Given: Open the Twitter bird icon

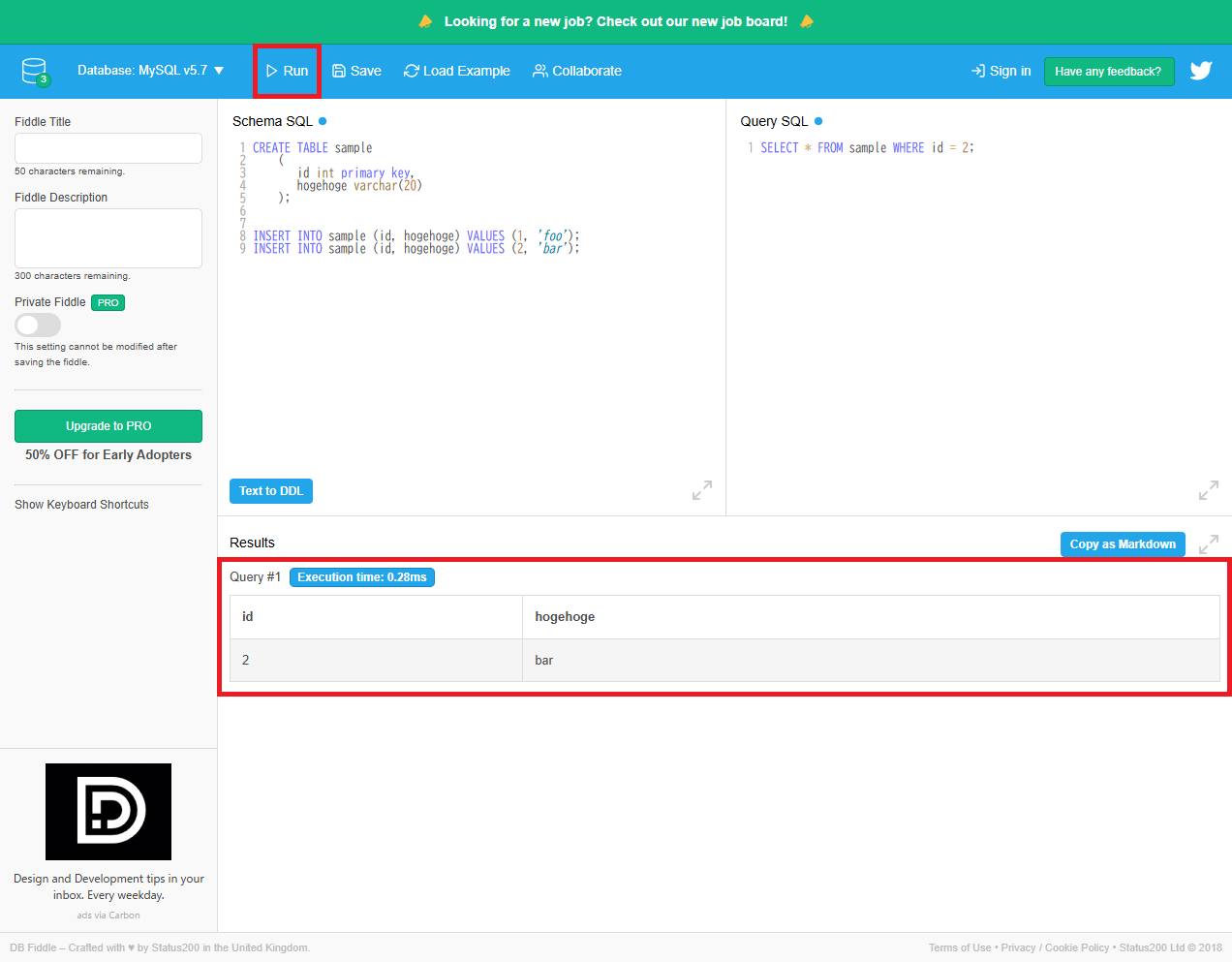Looking at the screenshot, I should tap(1201, 71).
